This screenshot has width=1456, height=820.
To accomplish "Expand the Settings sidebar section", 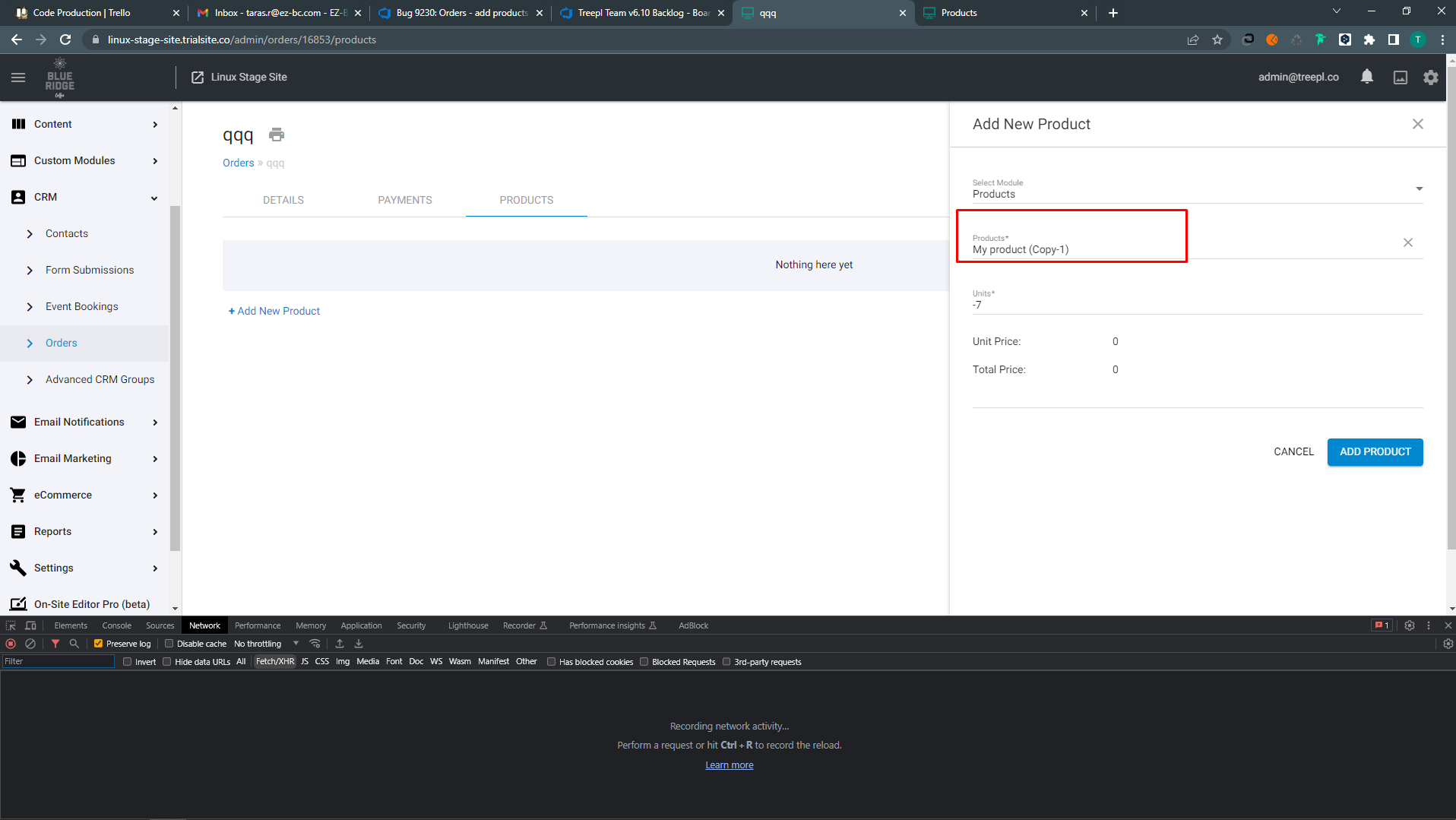I will point(84,568).
